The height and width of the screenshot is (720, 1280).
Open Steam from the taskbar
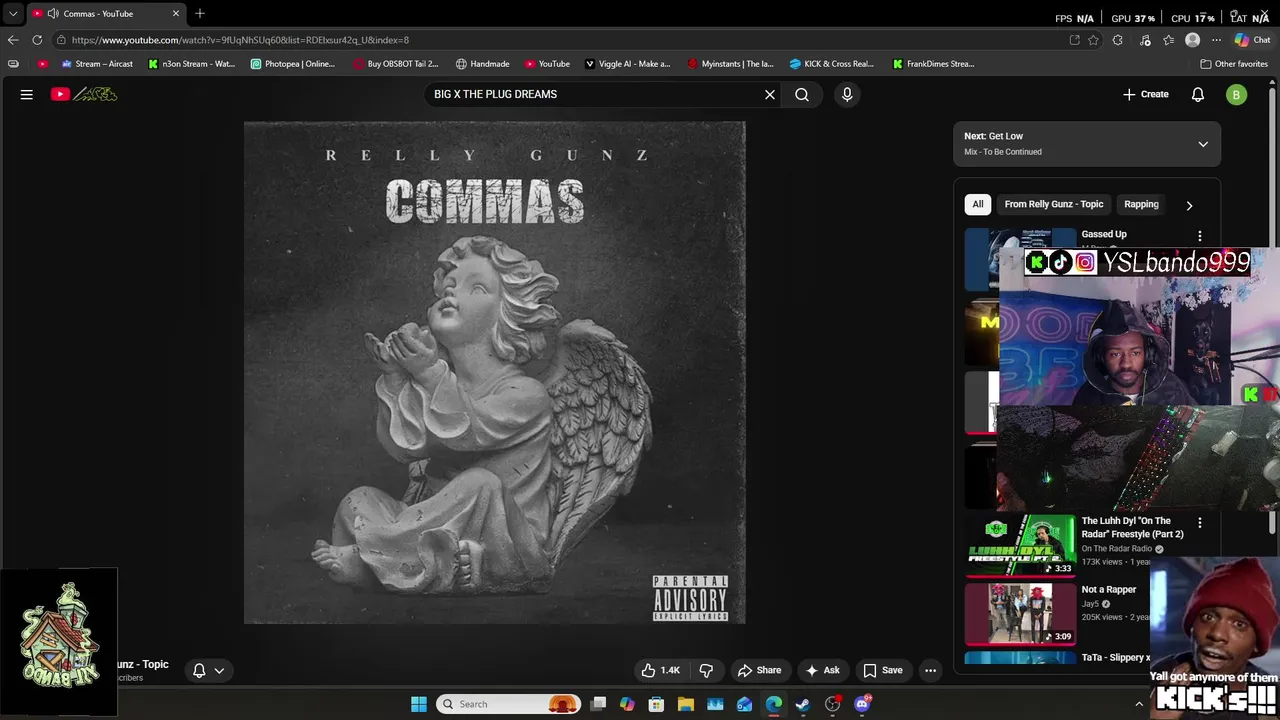coord(803,704)
